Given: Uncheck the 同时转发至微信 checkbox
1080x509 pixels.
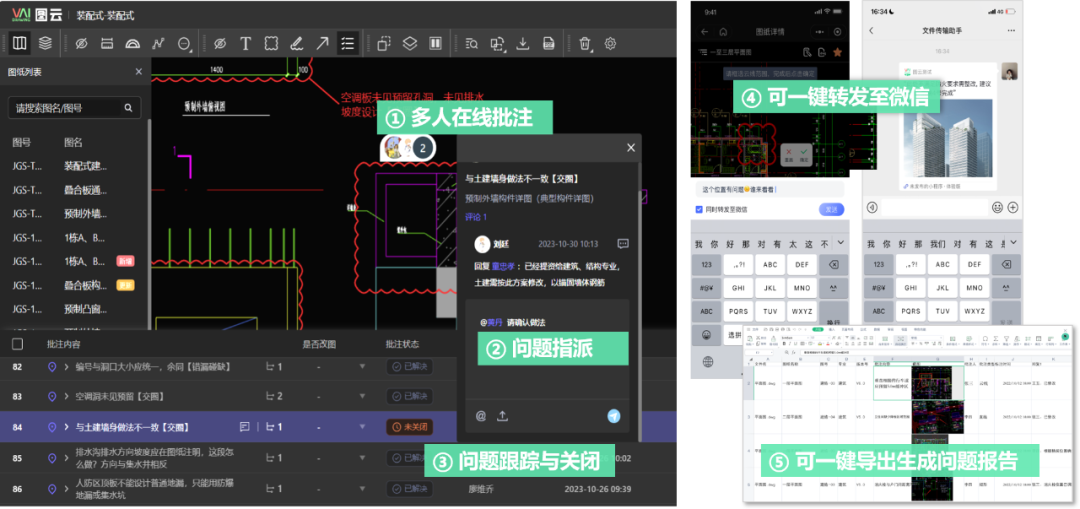Looking at the screenshot, I should tap(698, 209).
